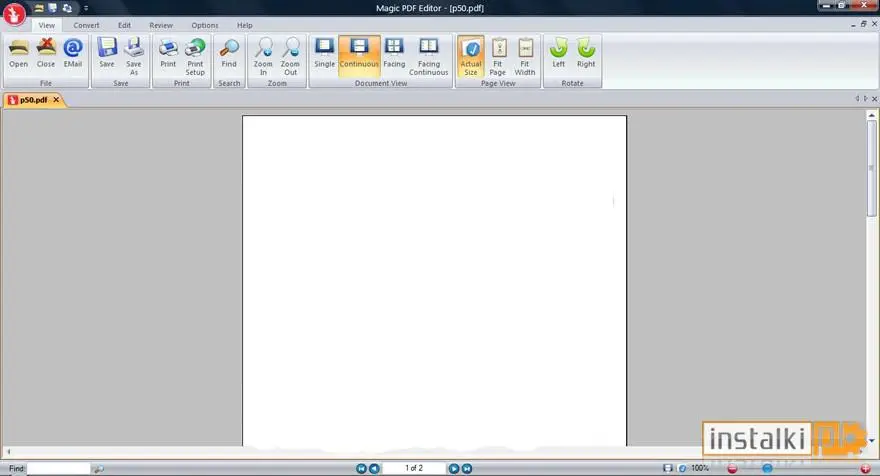Switch to Facing document view
Screen dimensions: 880x476
(x=394, y=53)
